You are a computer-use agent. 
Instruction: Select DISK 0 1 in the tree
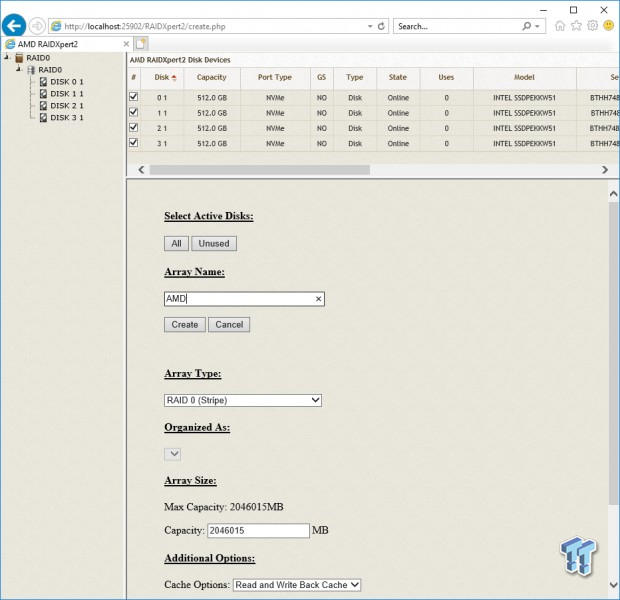[x=66, y=82]
